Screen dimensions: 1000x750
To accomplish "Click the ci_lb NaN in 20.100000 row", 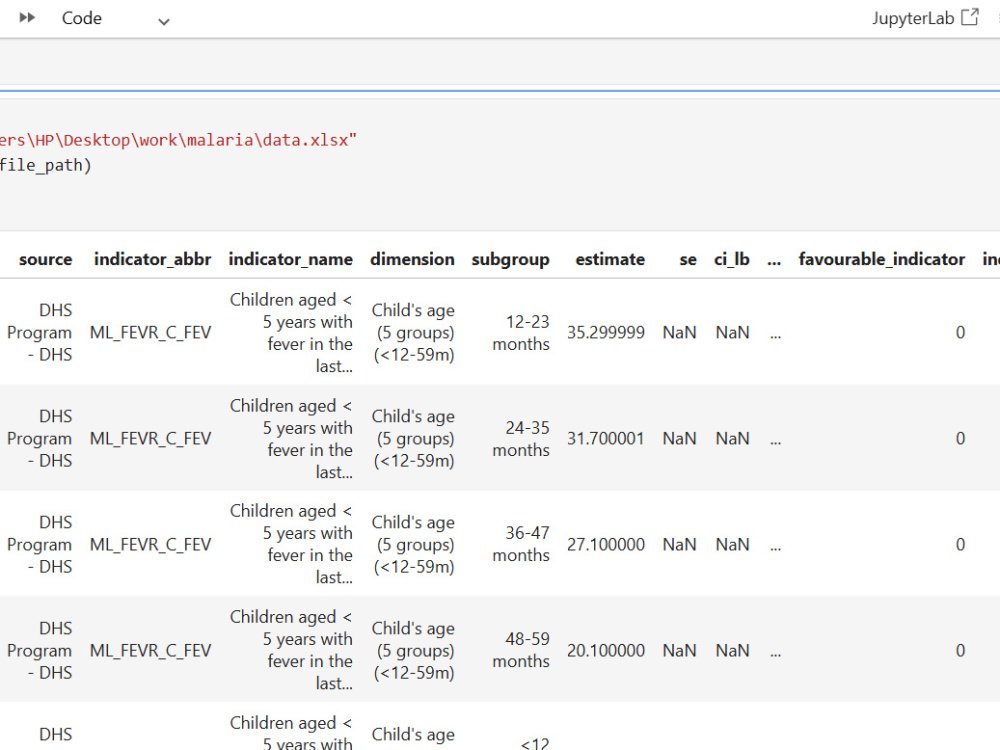I will (732, 651).
